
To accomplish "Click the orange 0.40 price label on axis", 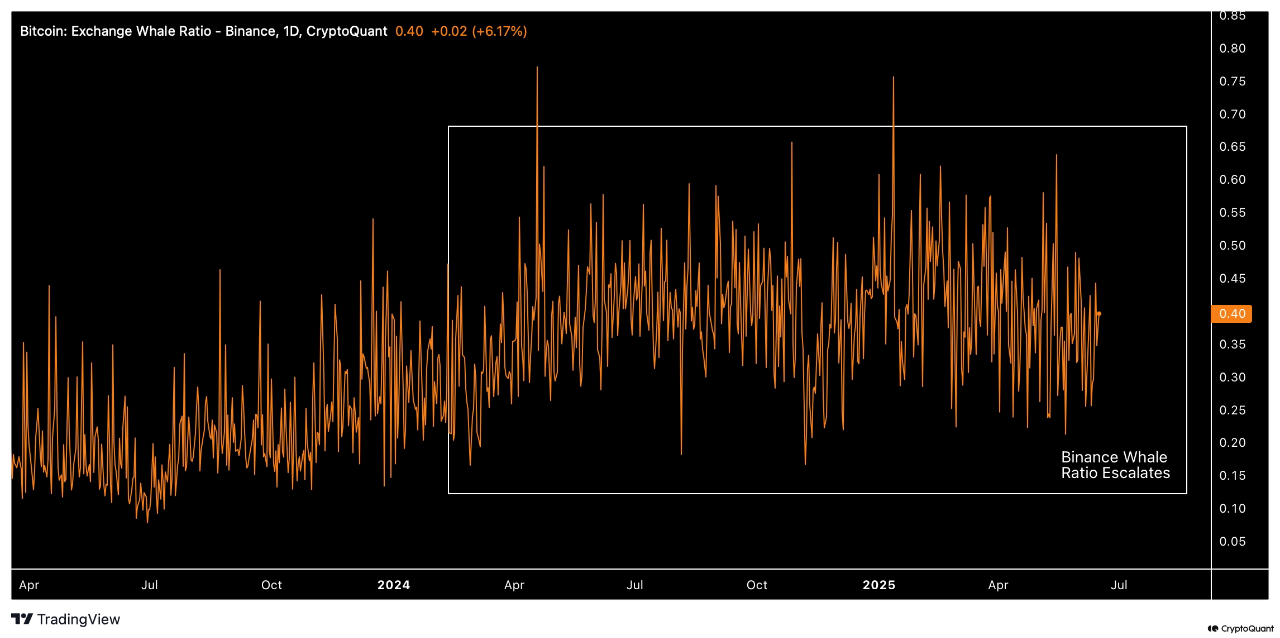I will pos(1231,313).
